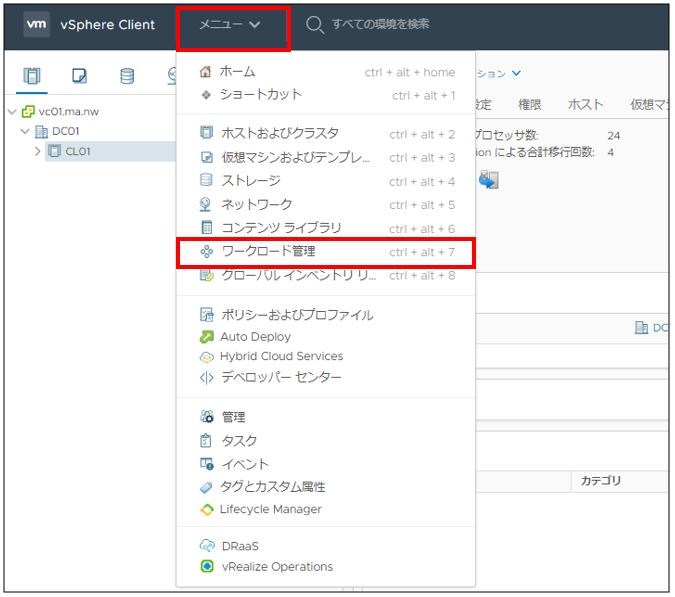Collapse the DC01 datacenter node

25,131
